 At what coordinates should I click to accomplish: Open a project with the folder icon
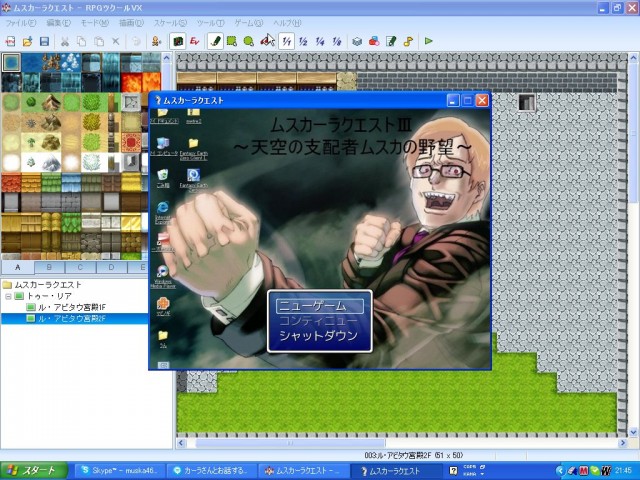coord(27,41)
